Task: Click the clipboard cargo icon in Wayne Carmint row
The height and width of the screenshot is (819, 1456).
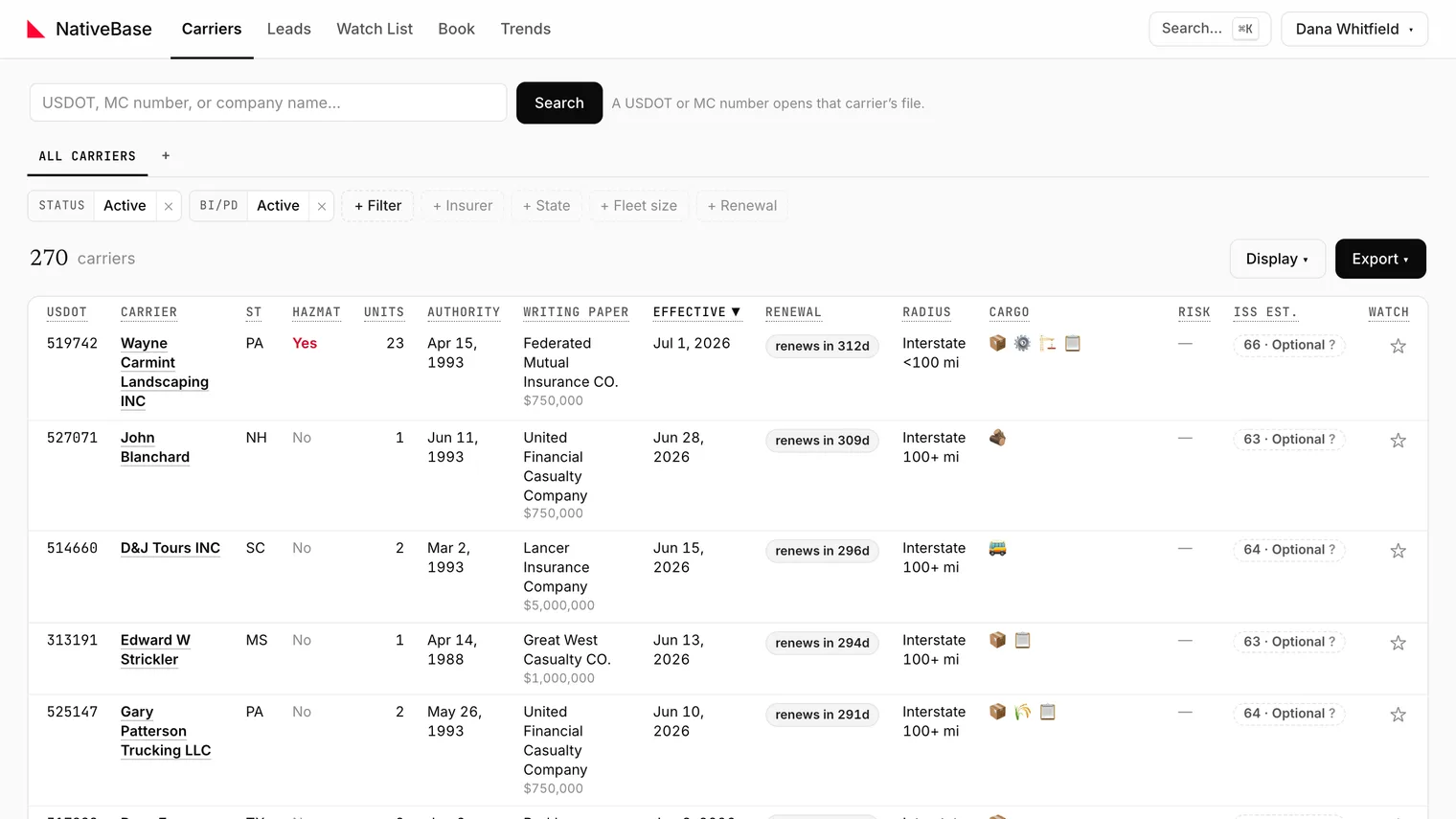Action: (1073, 343)
